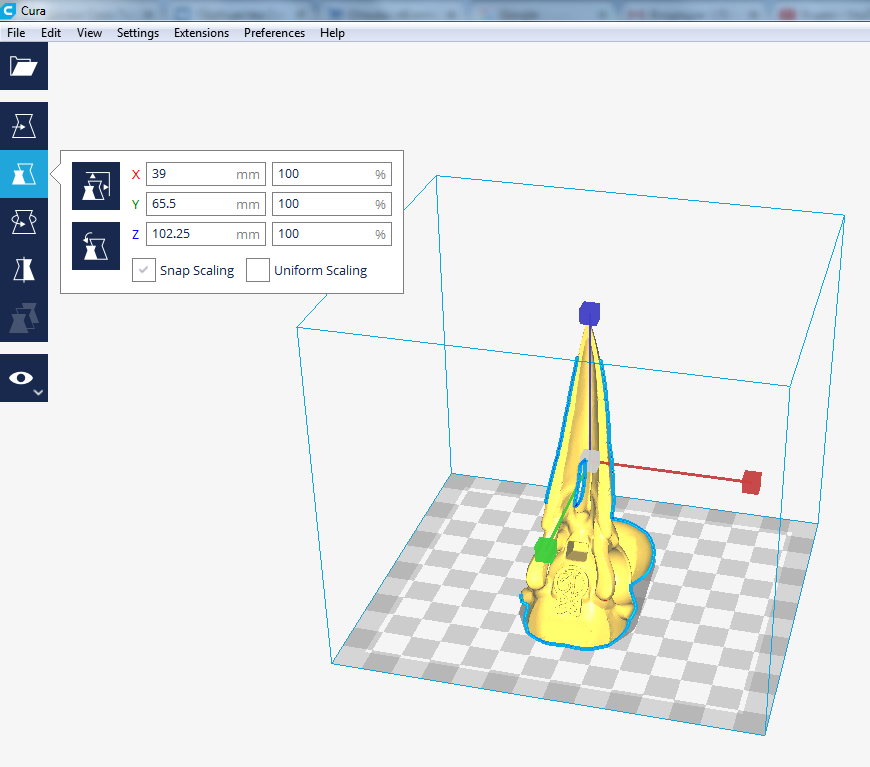The height and width of the screenshot is (767, 870).
Task: Select the Mirror tool
Action: click(x=23, y=270)
